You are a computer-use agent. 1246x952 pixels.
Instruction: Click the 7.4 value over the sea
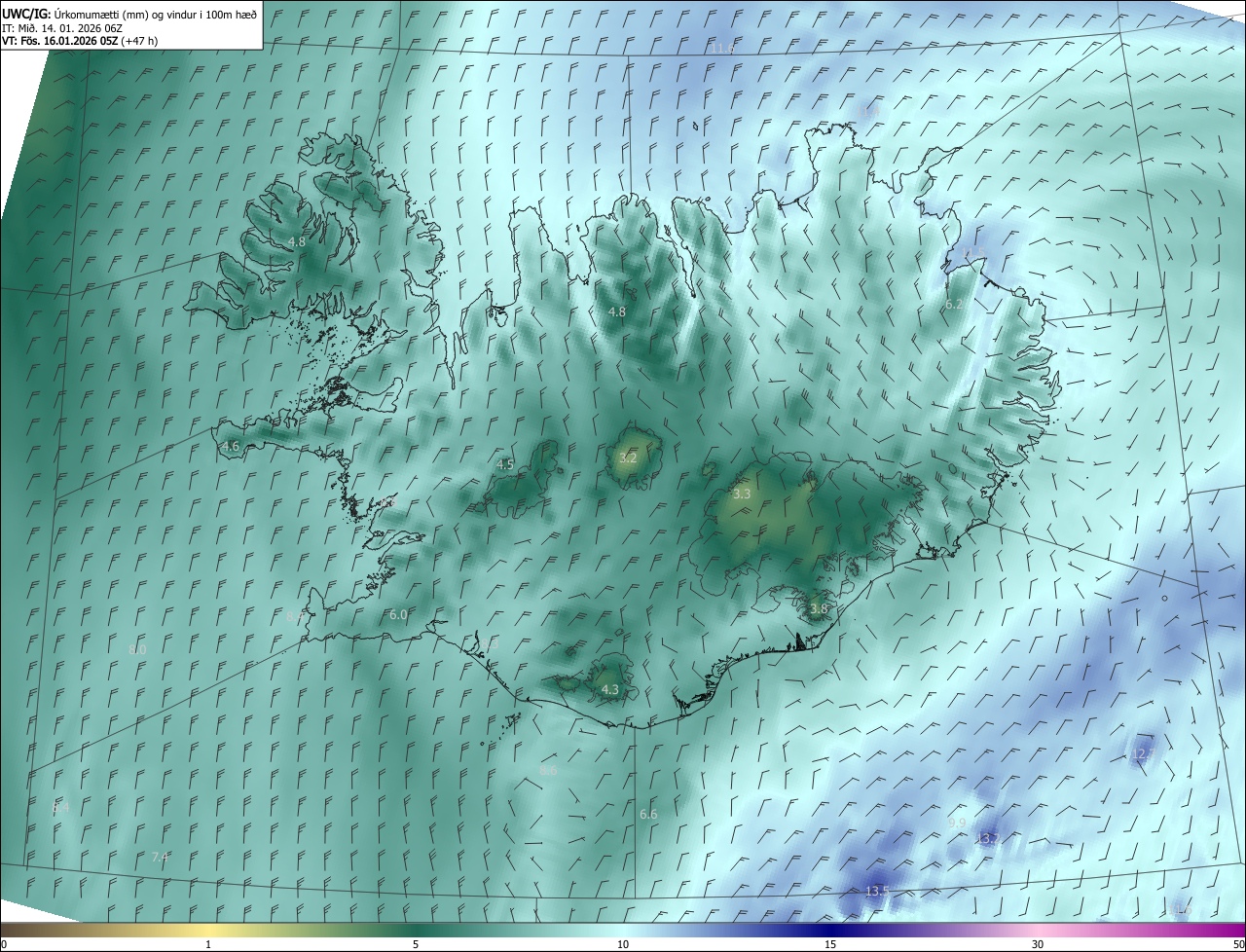(161, 858)
